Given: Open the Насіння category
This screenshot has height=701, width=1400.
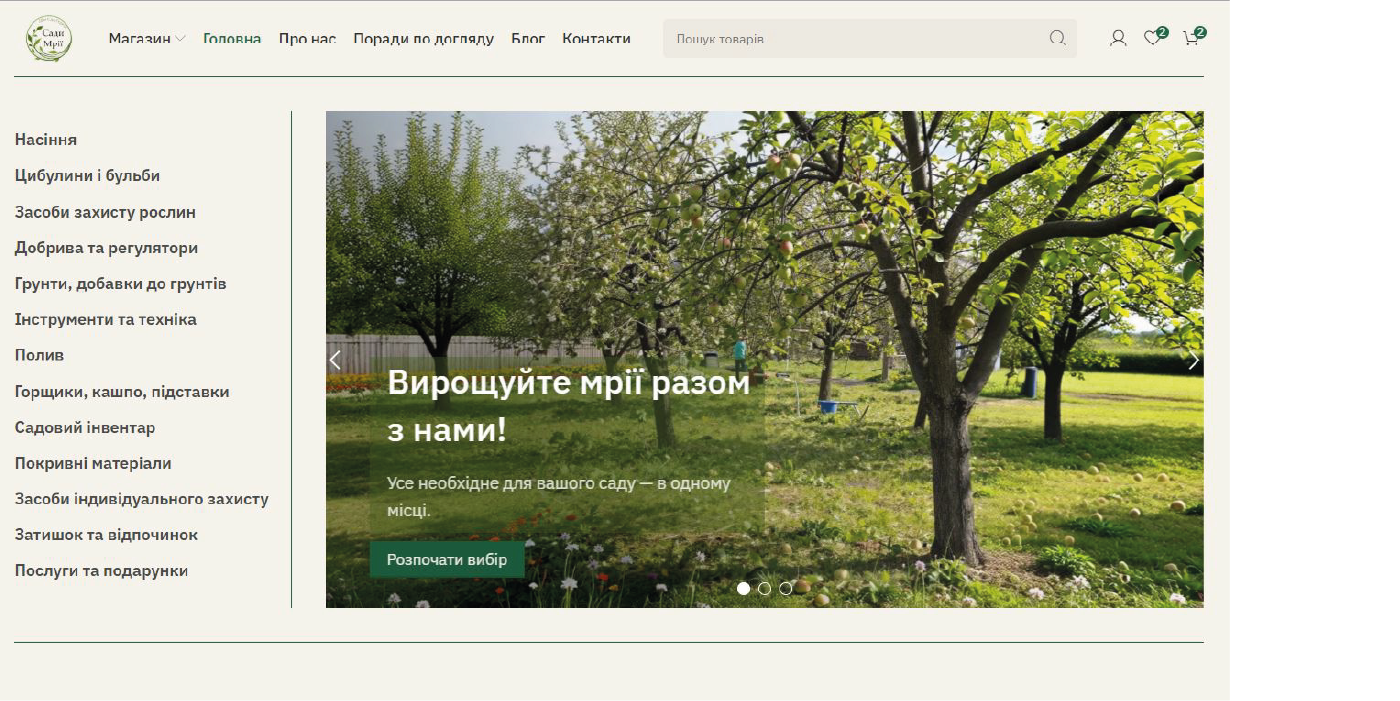Looking at the screenshot, I should tap(46, 140).
